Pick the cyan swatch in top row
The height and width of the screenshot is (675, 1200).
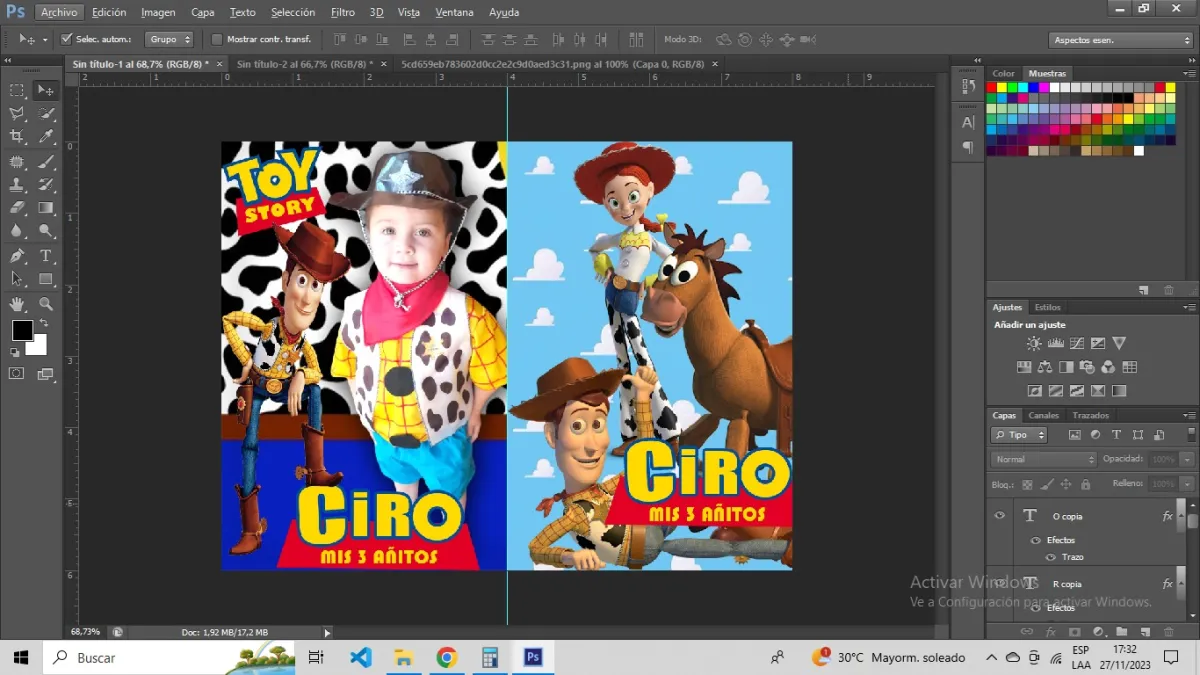click(1024, 87)
